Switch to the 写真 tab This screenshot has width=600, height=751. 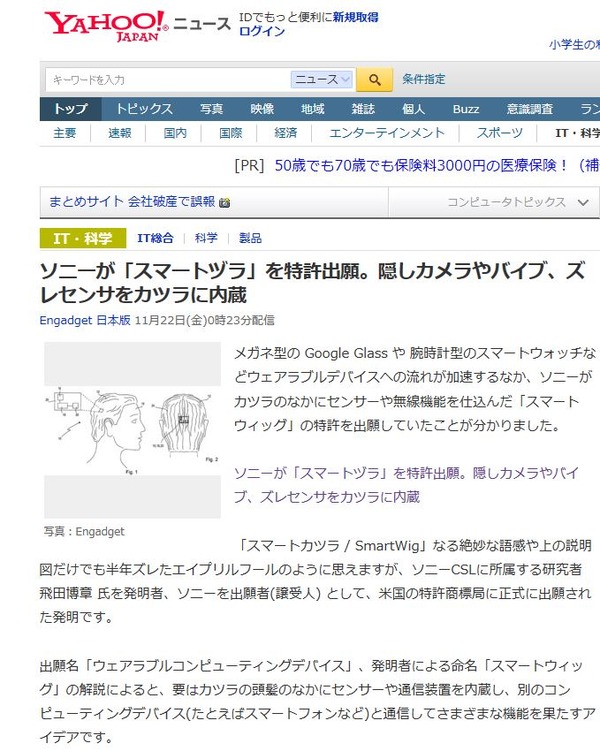[x=211, y=109]
